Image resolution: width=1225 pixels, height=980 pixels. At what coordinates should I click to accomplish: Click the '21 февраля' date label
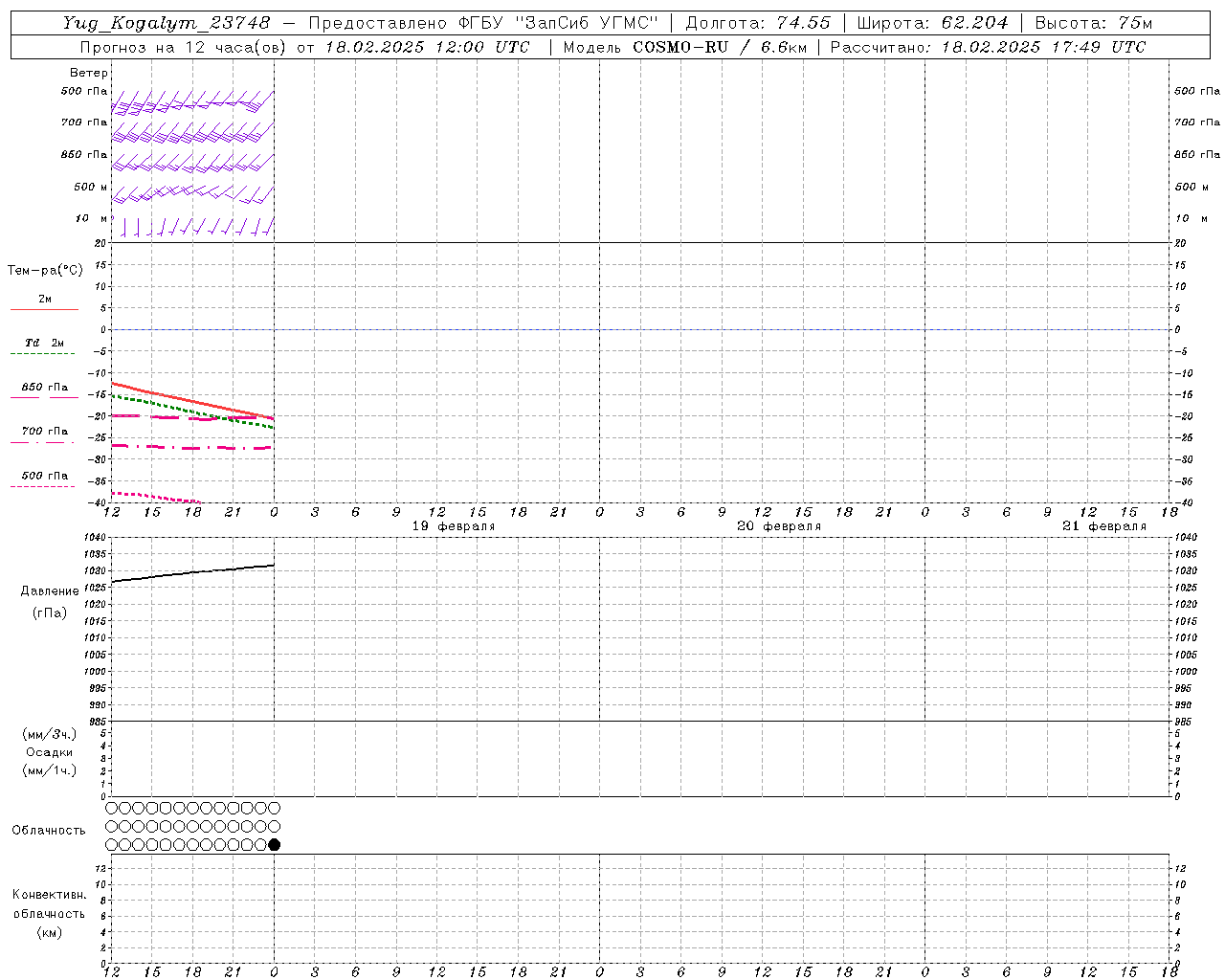(x=1104, y=526)
